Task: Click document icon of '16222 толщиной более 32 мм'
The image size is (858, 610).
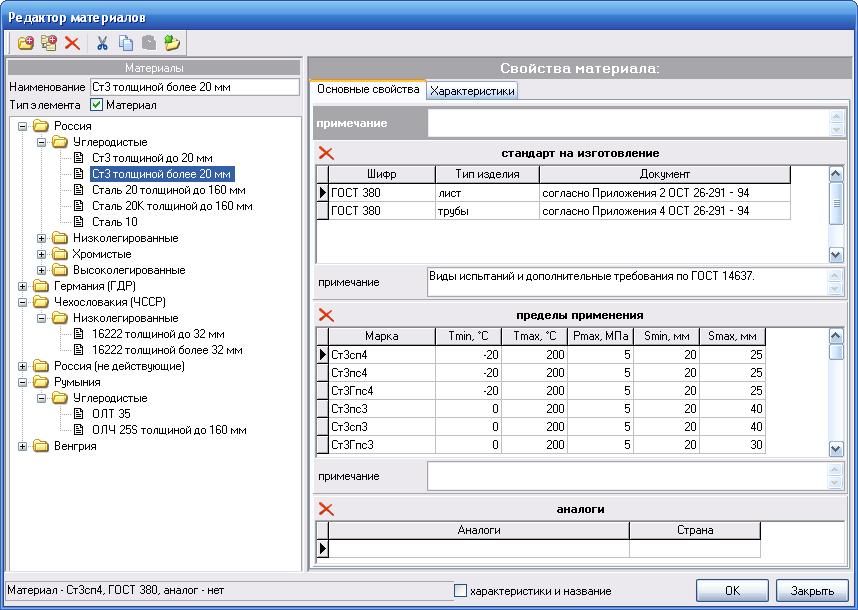Action: (x=79, y=350)
